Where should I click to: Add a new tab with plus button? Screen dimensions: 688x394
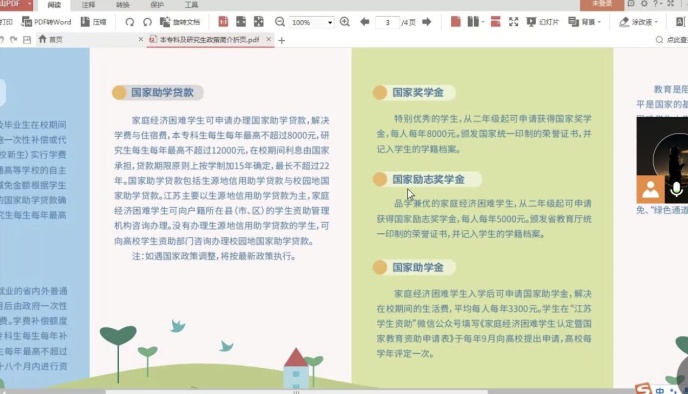click(x=282, y=40)
